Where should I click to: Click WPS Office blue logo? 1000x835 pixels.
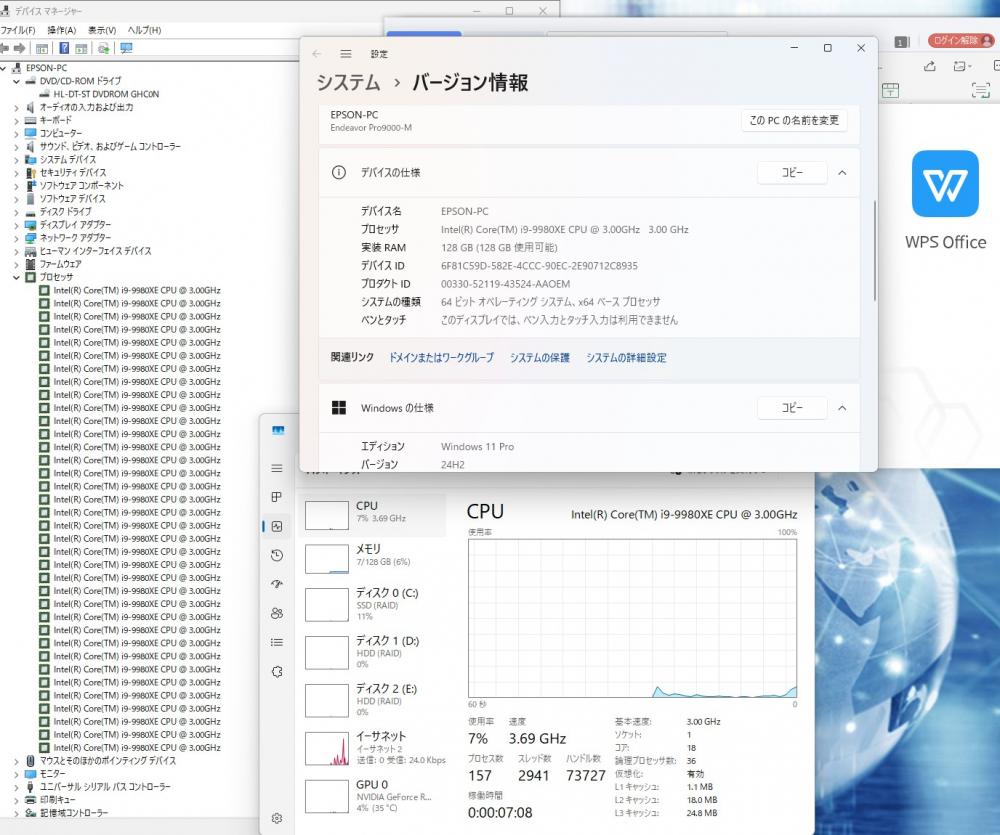(x=945, y=184)
